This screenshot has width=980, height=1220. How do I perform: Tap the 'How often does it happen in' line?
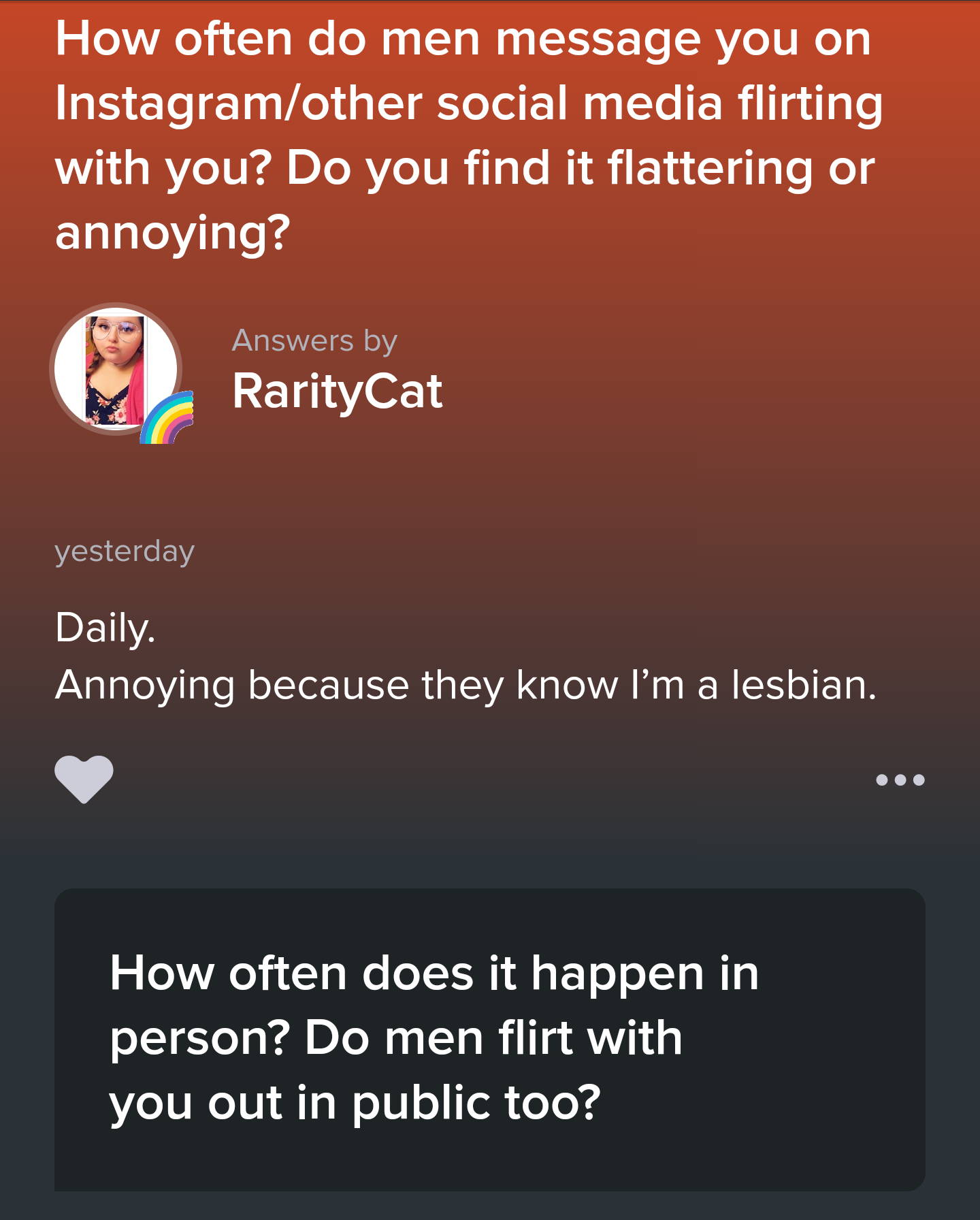[x=434, y=973]
